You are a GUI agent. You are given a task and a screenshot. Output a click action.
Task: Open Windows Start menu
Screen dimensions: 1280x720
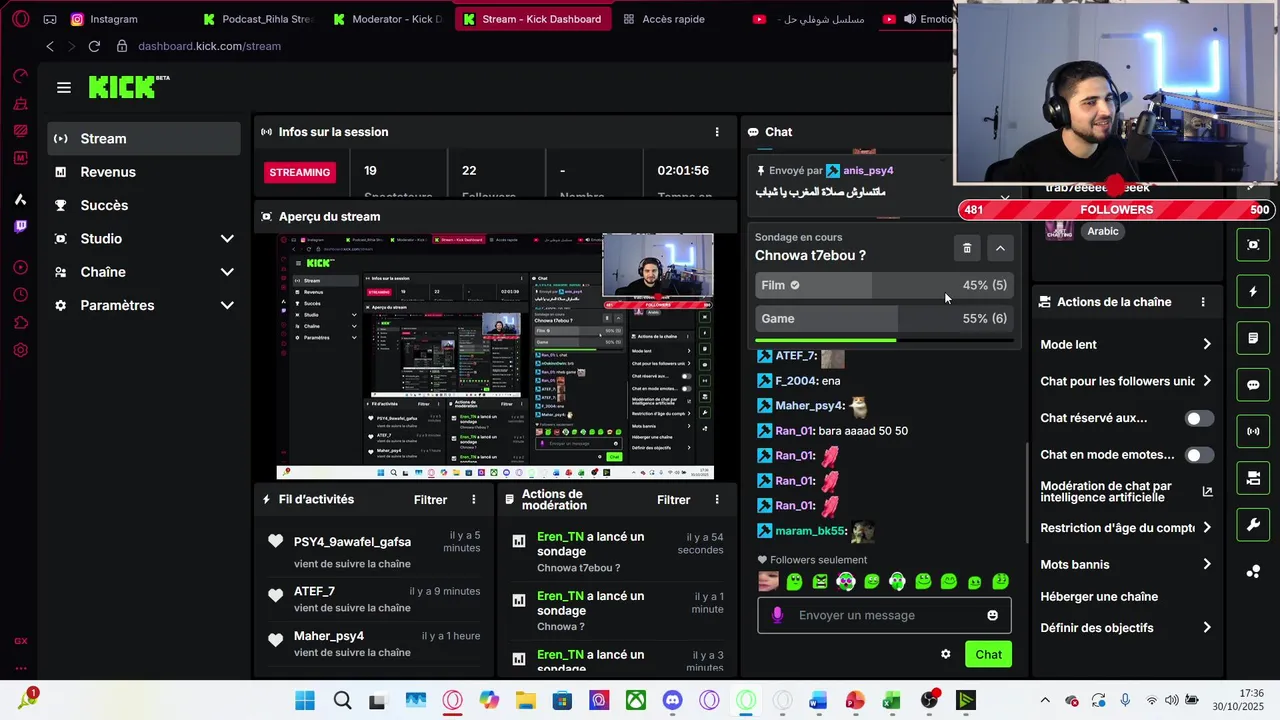tap(305, 701)
